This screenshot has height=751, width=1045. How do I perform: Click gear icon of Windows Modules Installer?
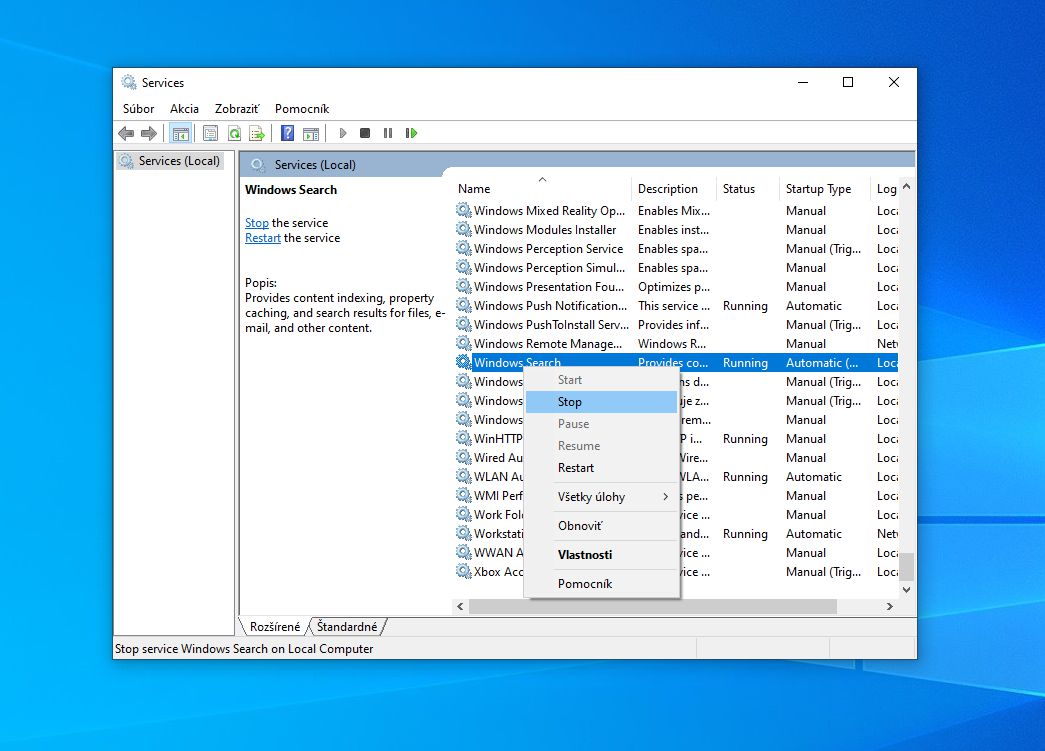click(464, 229)
